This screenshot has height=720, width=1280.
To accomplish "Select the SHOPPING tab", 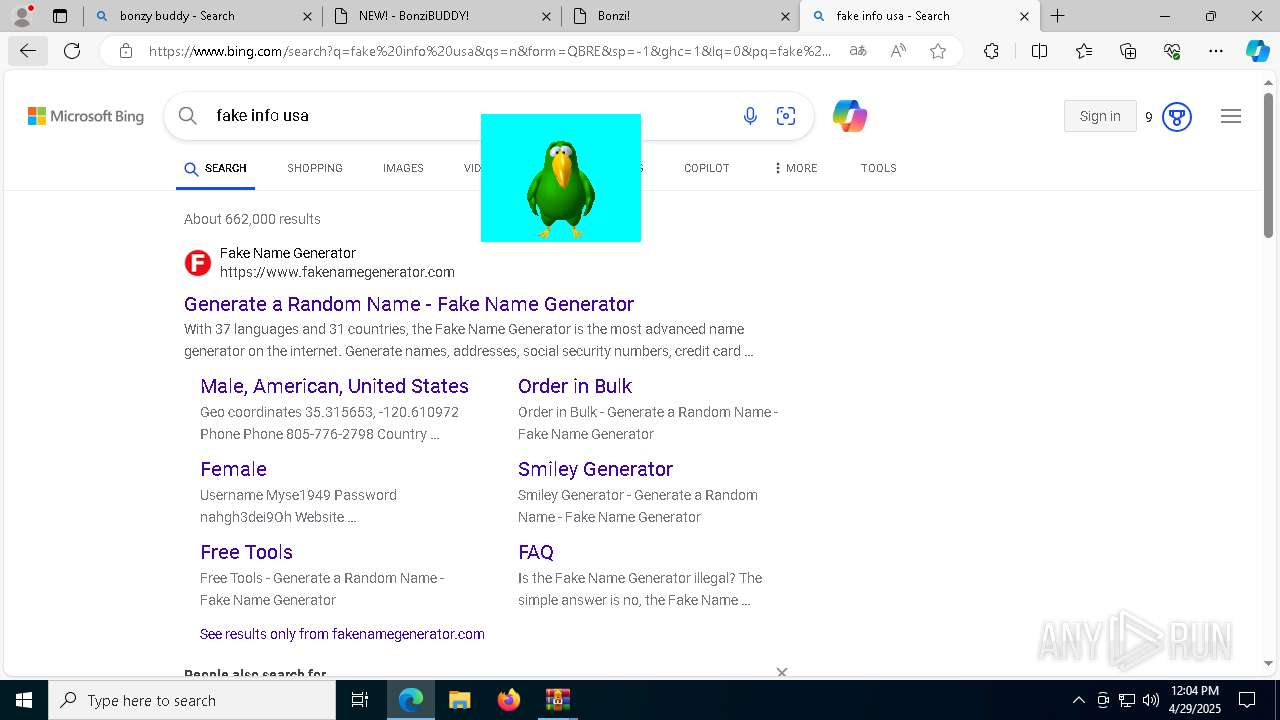I will (x=315, y=168).
